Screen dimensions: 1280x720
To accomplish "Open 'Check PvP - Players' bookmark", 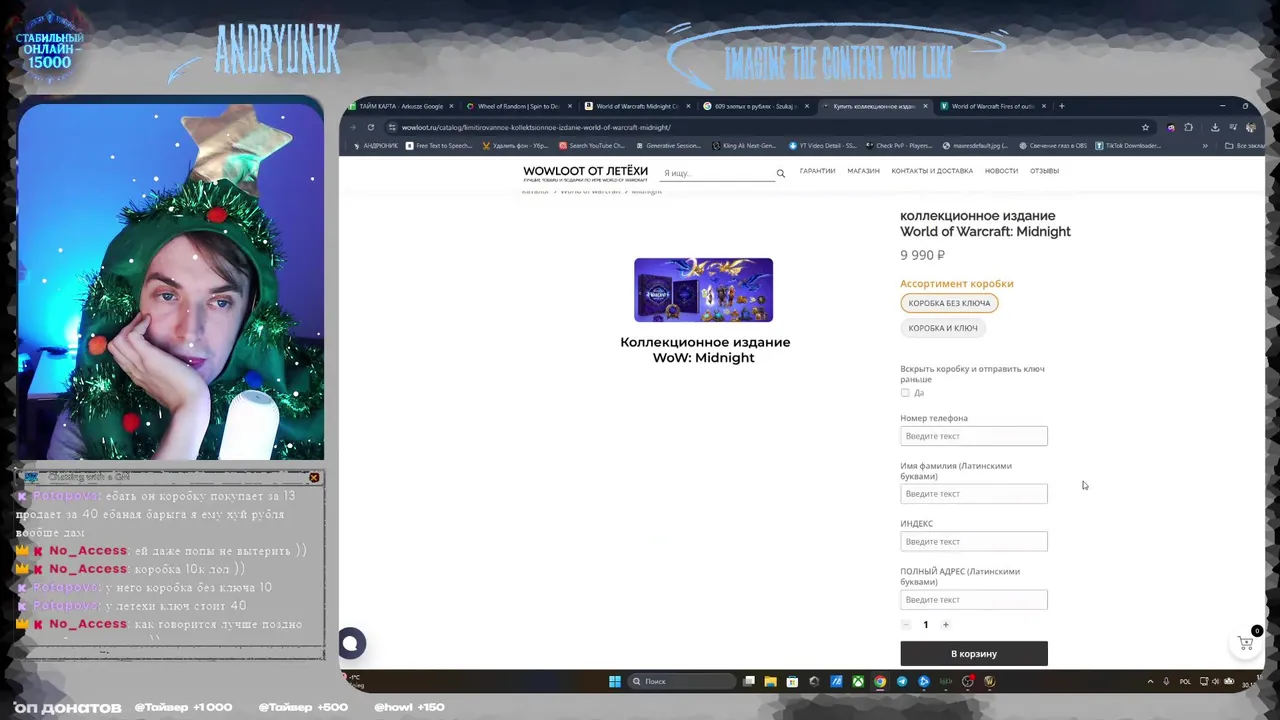I will (x=898, y=146).
